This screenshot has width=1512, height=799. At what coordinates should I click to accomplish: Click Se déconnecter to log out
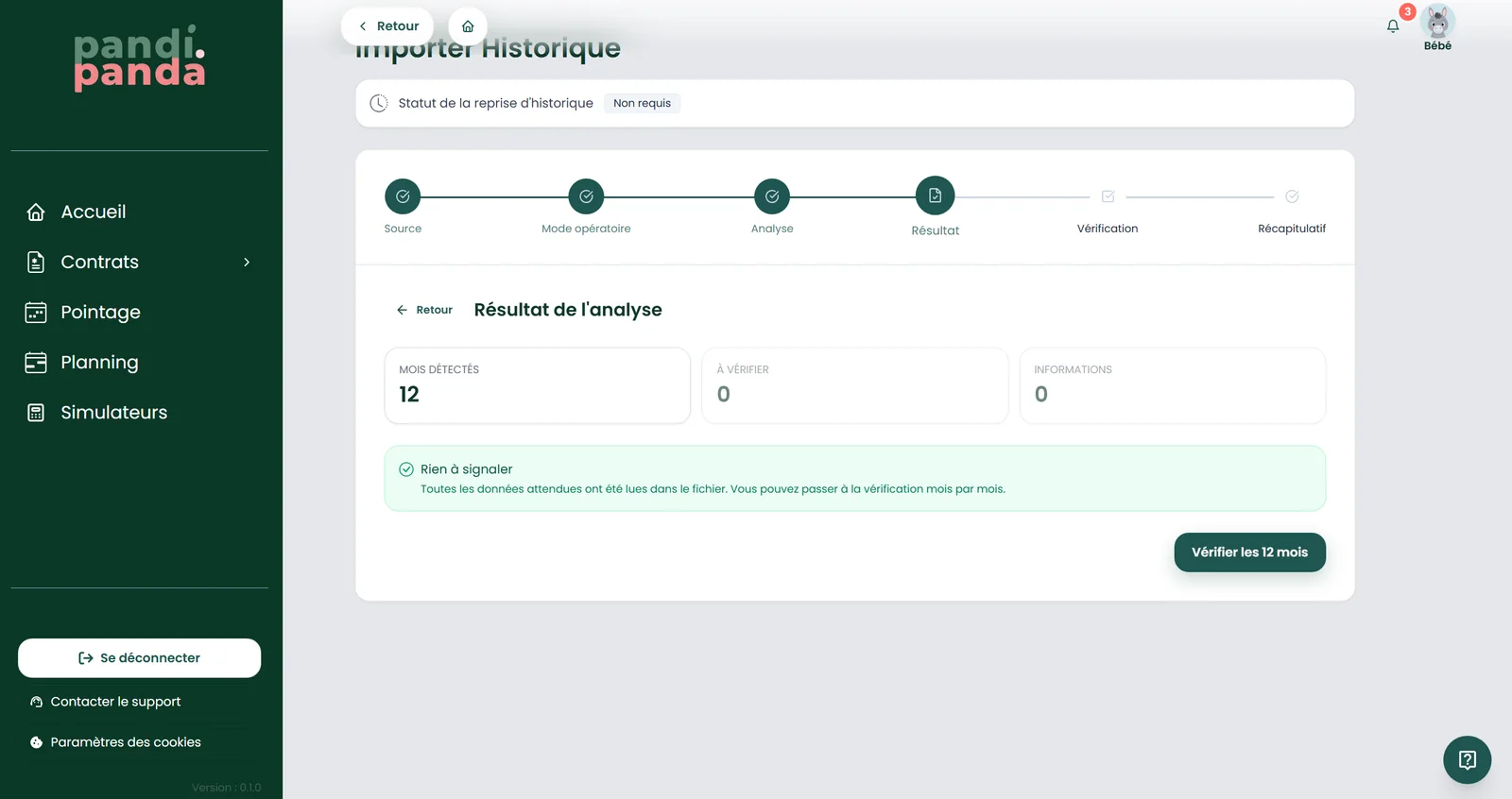(x=139, y=658)
